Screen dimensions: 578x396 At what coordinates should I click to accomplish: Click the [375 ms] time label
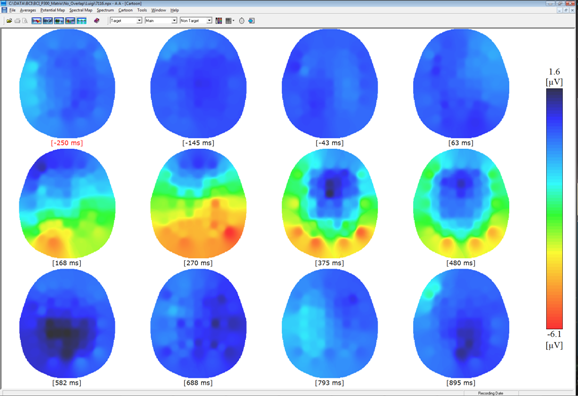(330, 263)
